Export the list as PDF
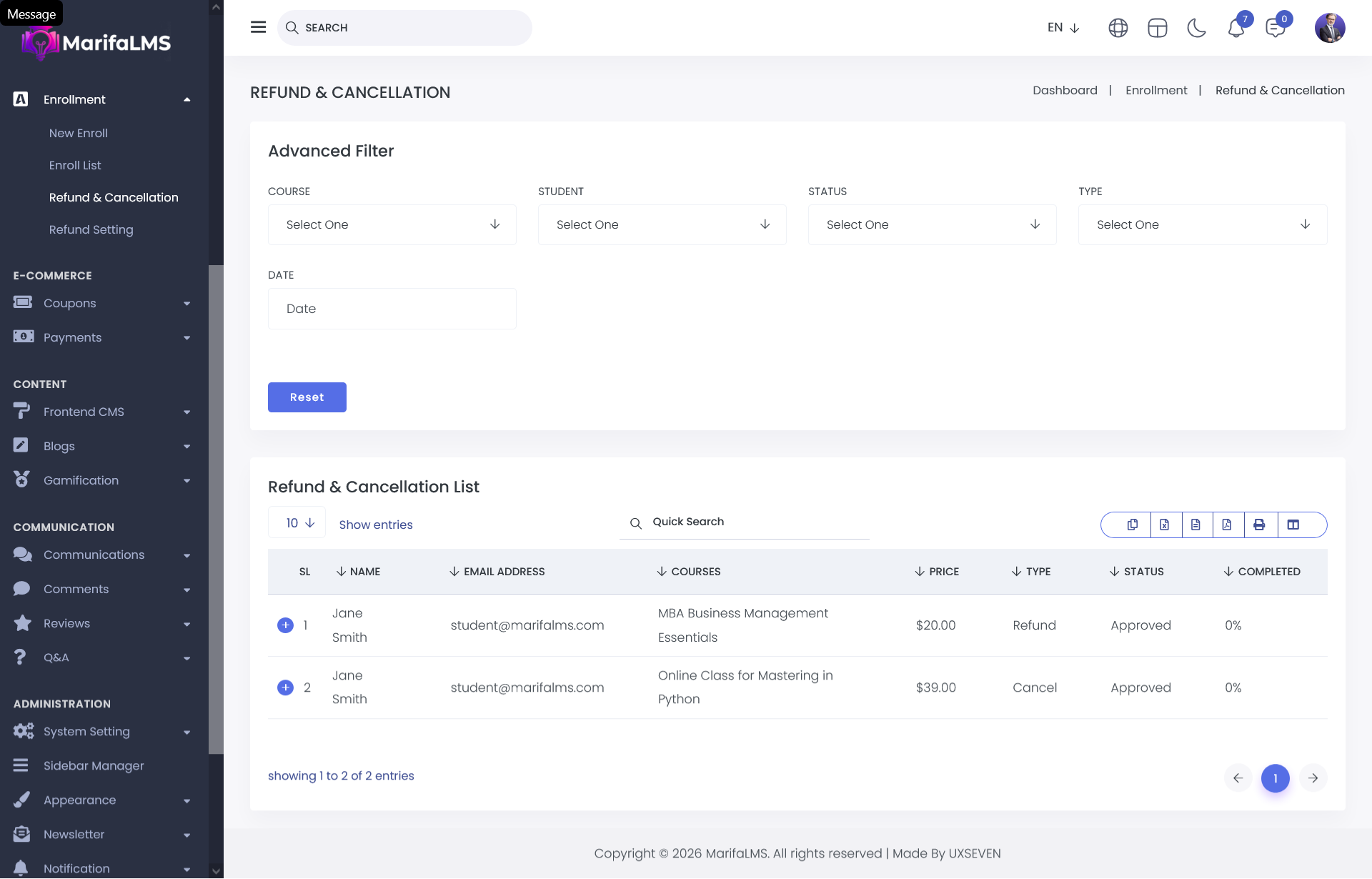Screen dimensions: 1372x879 point(1227,525)
